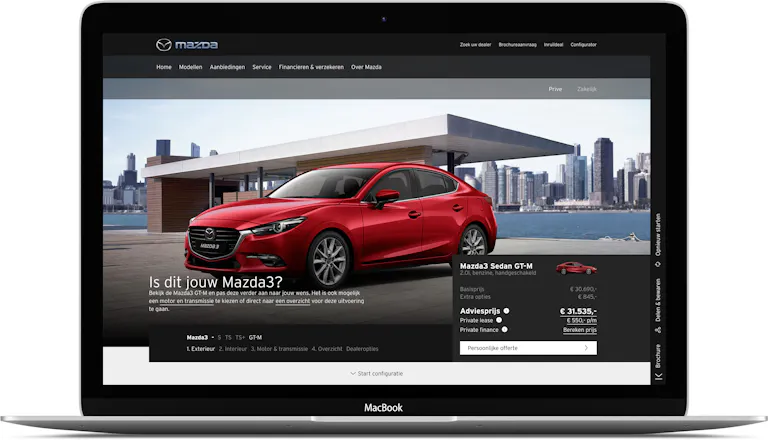Click the 'een overzicht' text link
The width and height of the screenshot is (768, 440).
click(292, 301)
